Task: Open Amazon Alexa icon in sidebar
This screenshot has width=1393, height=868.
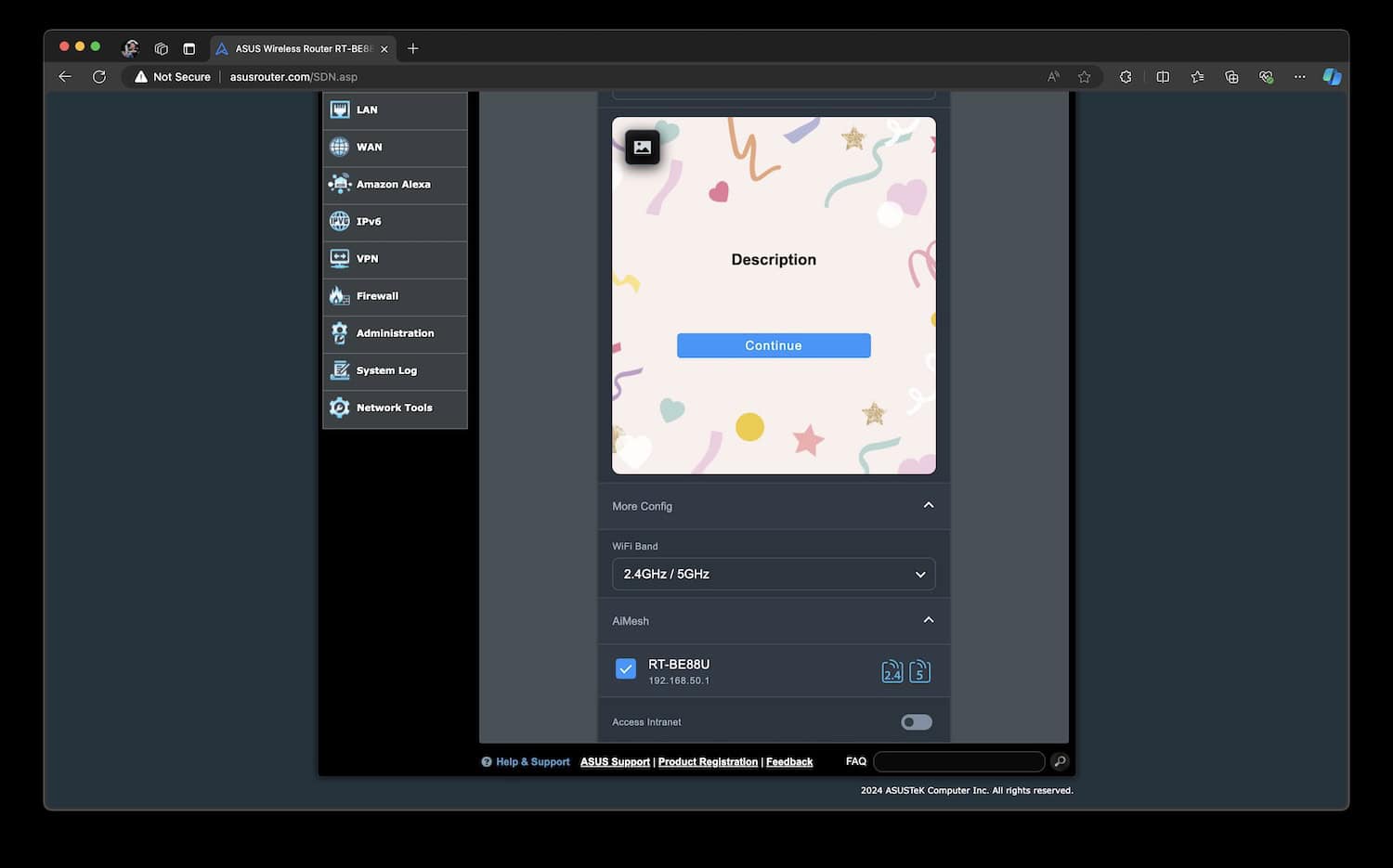Action: [x=340, y=184]
